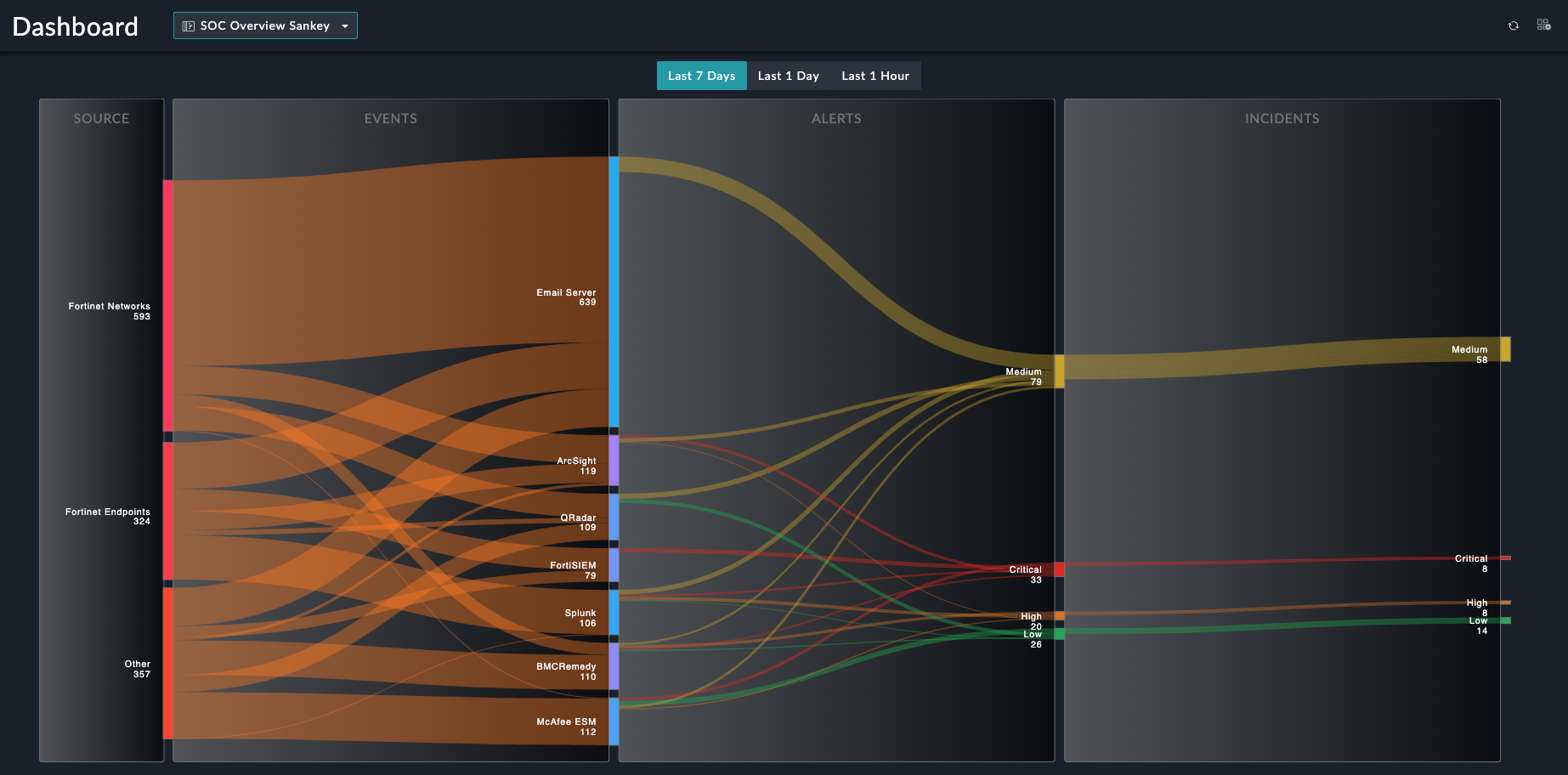Screen dimensions: 1568x775
Task: Switch to the Last 1 Hour filter
Action: (x=875, y=76)
